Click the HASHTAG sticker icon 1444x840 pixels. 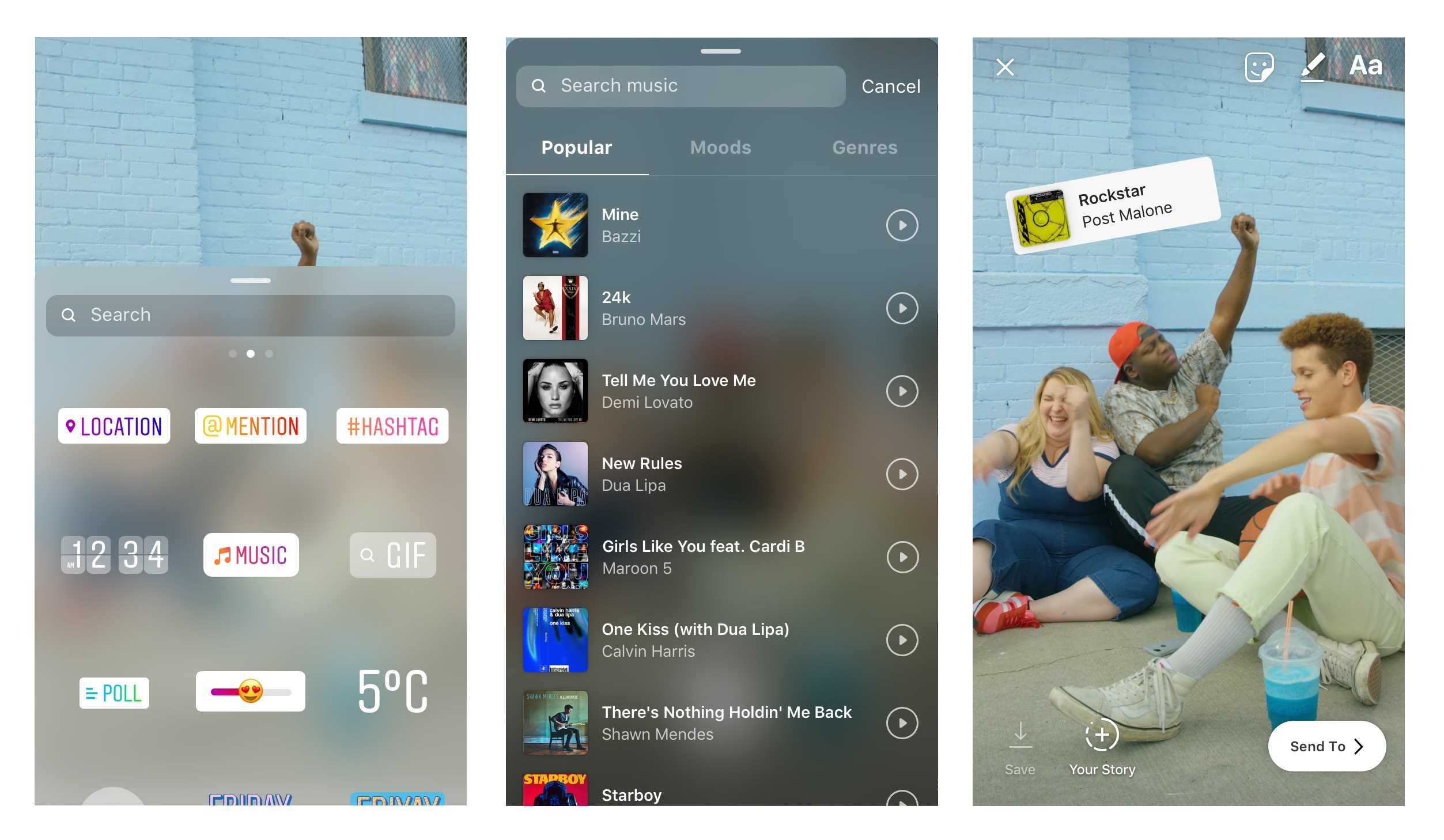point(391,425)
